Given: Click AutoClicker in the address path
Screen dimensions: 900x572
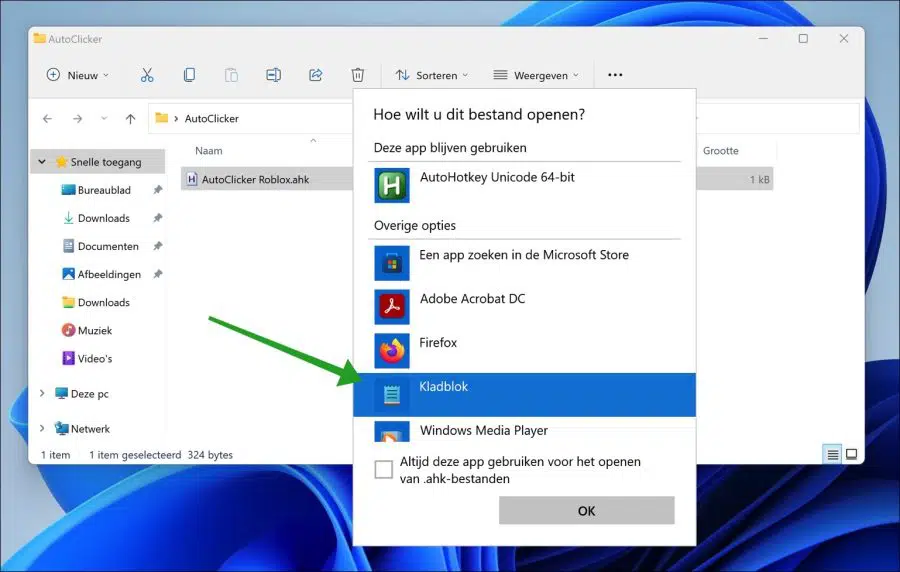Looking at the screenshot, I should (211, 119).
